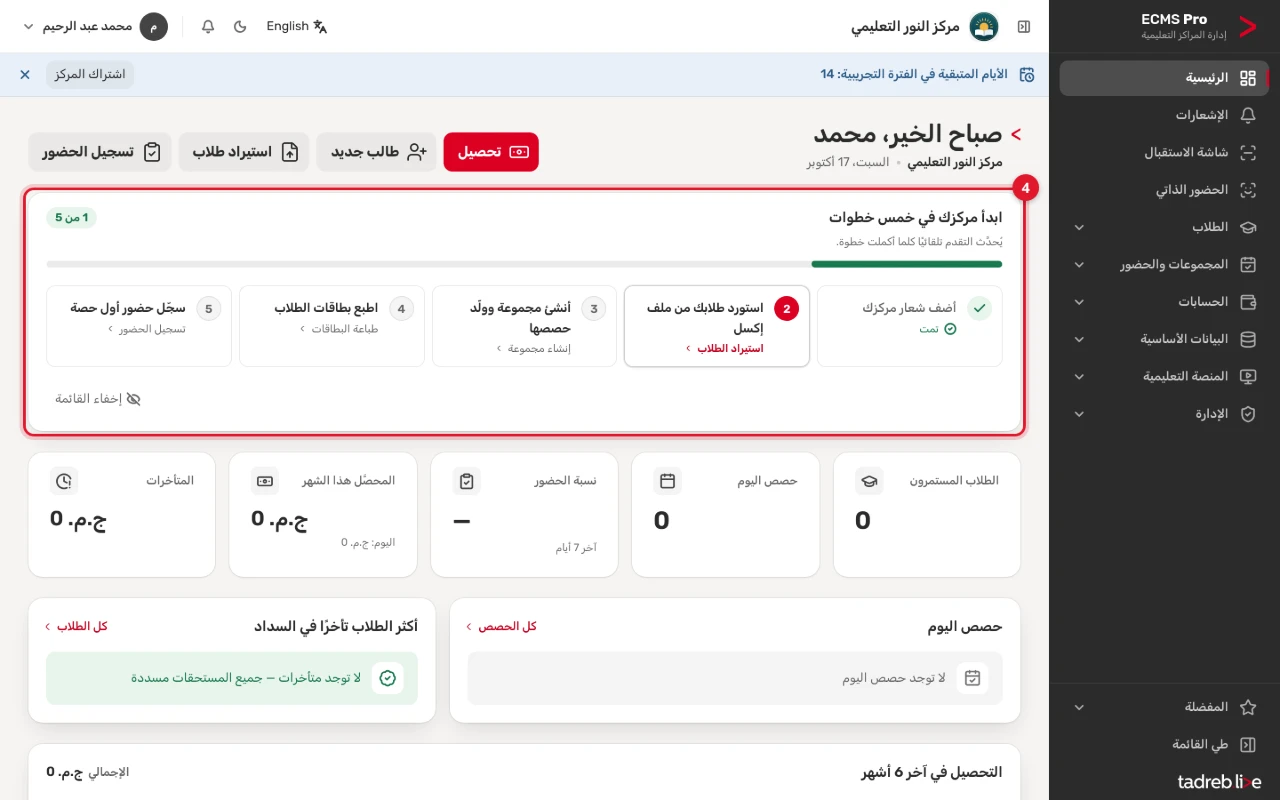Click the المتأخرات clock icon
This screenshot has width=1280, height=800.
(64, 481)
